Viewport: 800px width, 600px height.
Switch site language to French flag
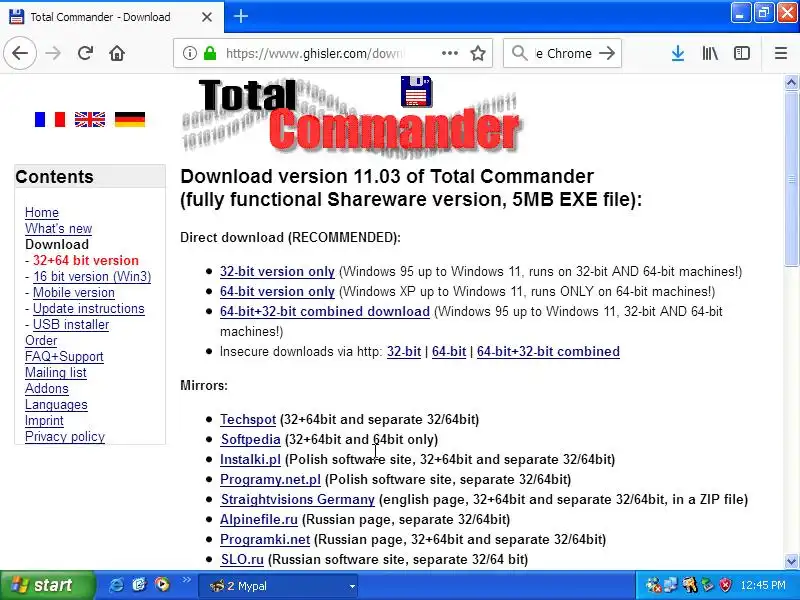pos(49,119)
